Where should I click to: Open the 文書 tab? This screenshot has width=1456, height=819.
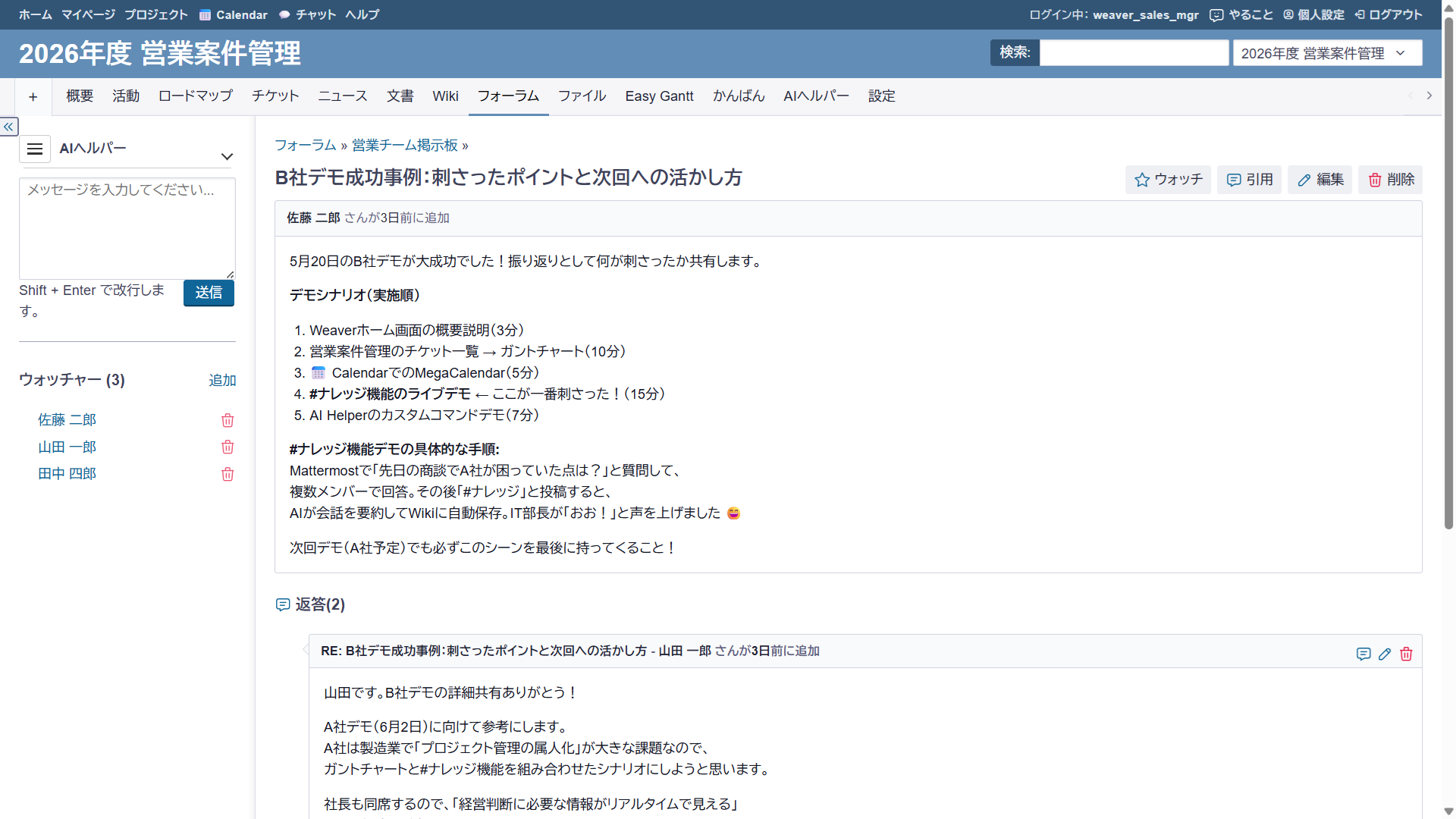tap(400, 96)
